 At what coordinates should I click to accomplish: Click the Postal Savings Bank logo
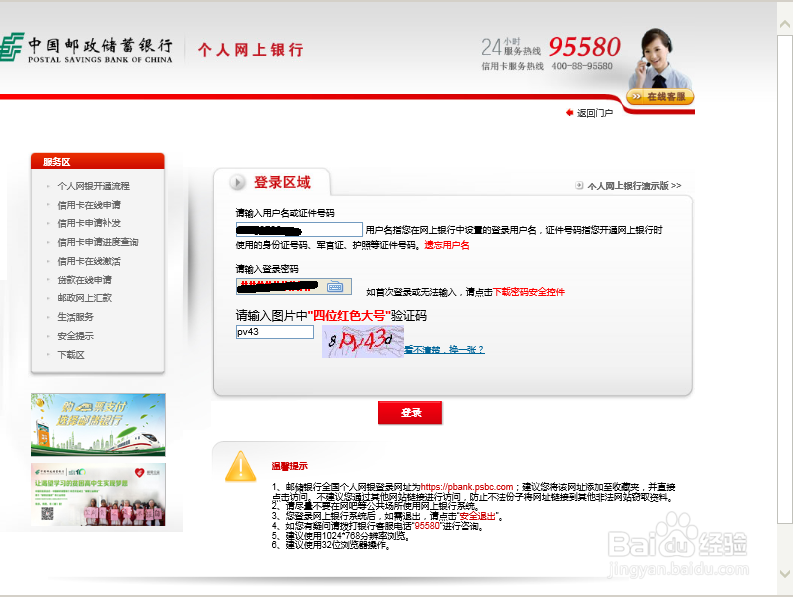pos(86,48)
